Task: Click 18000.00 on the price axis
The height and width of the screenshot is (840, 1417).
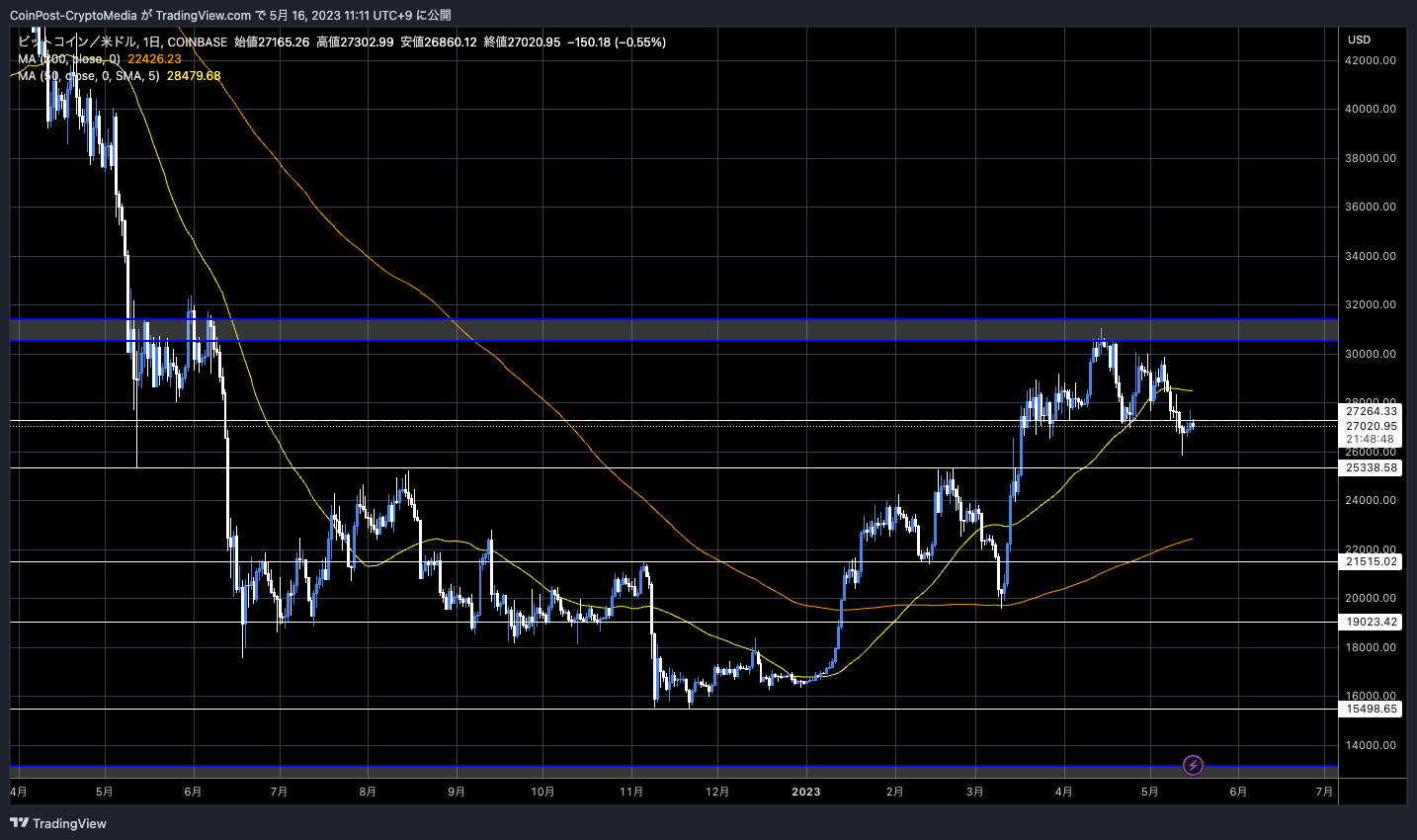Action: 1372,647
